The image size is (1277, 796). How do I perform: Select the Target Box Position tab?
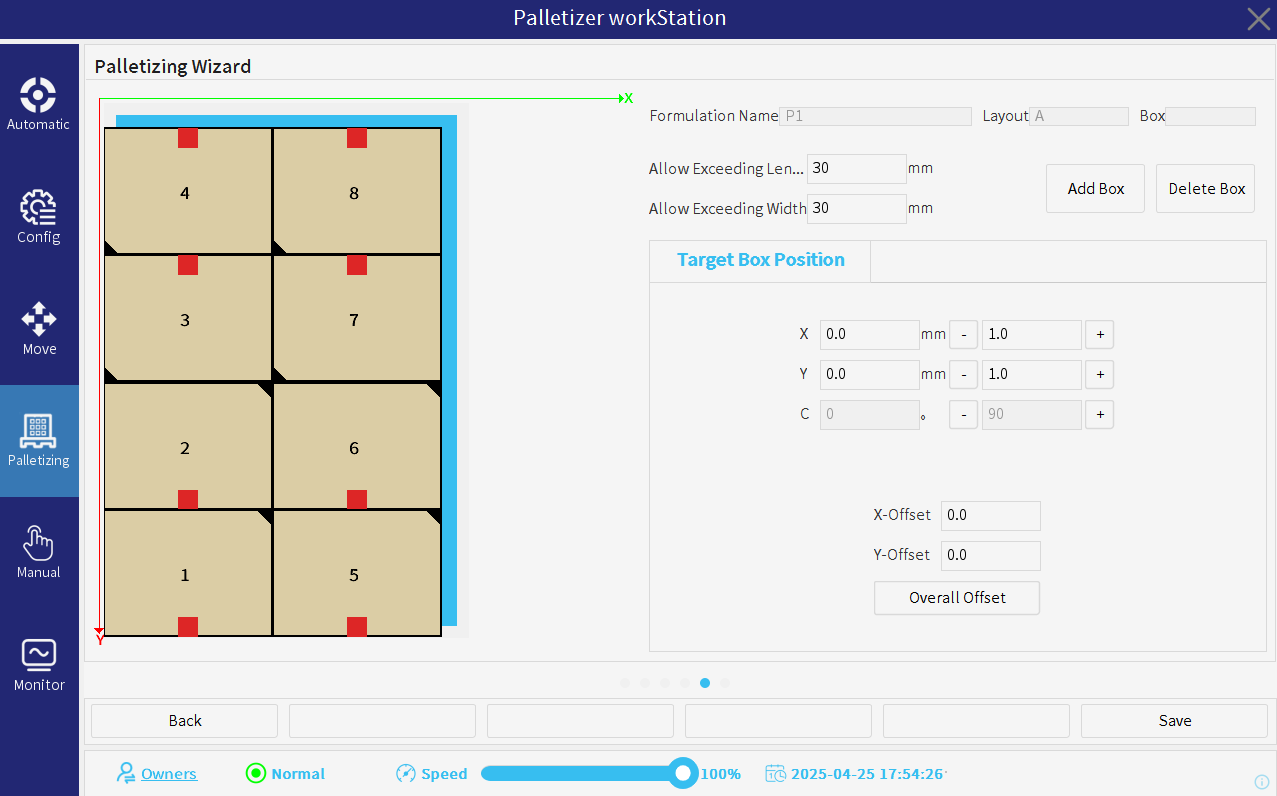coord(760,260)
